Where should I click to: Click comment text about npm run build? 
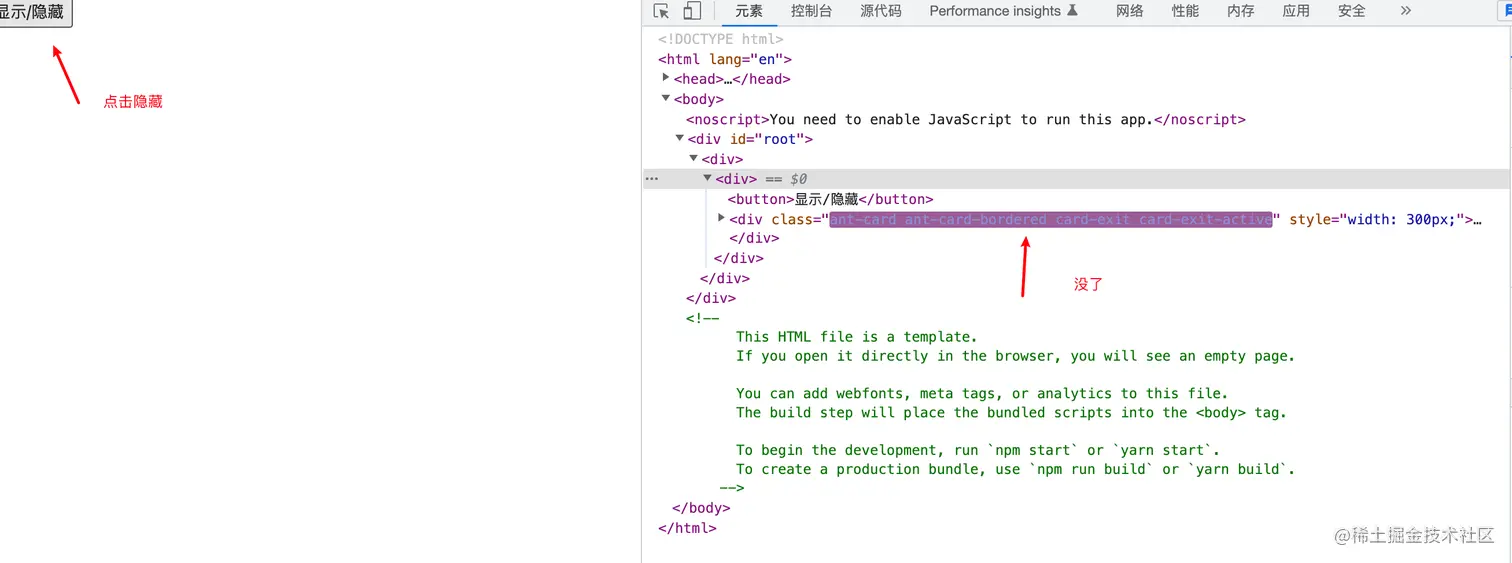[1016, 469]
